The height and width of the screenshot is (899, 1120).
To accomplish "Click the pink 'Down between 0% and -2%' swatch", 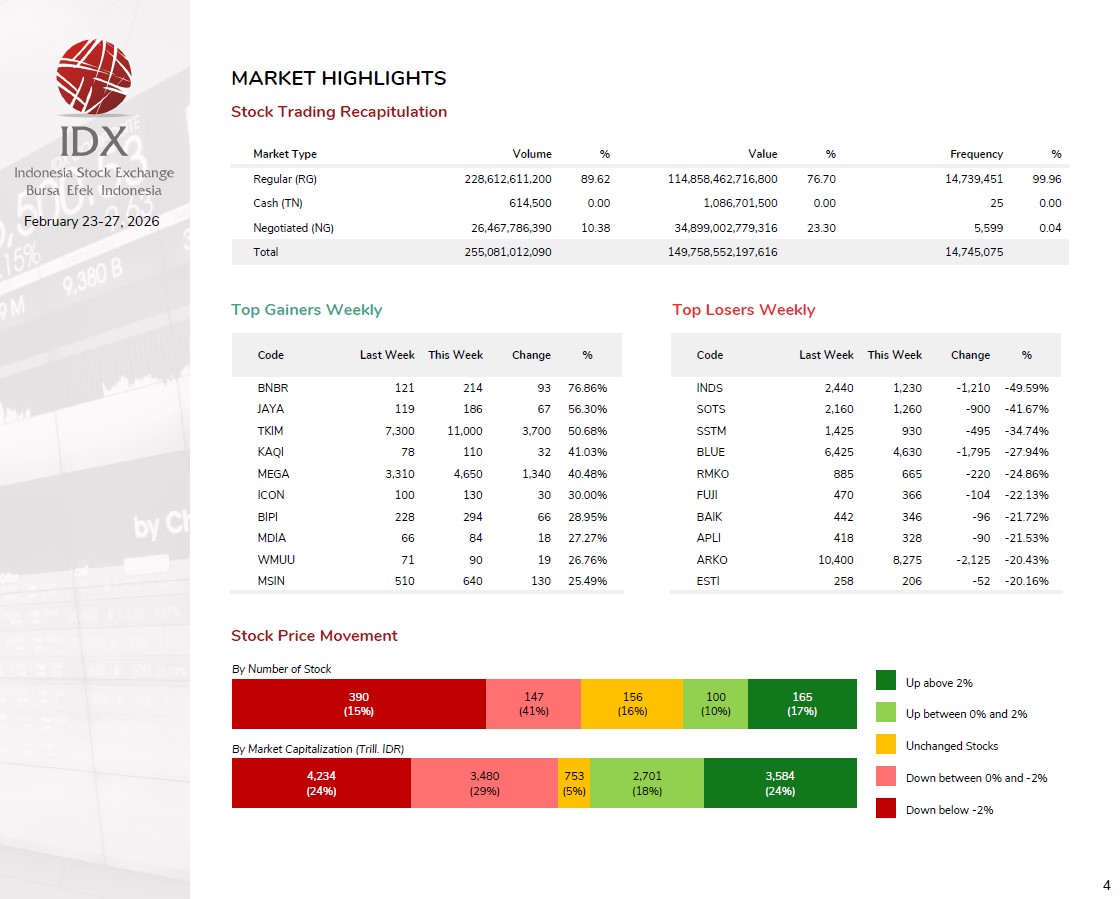I will (x=886, y=776).
